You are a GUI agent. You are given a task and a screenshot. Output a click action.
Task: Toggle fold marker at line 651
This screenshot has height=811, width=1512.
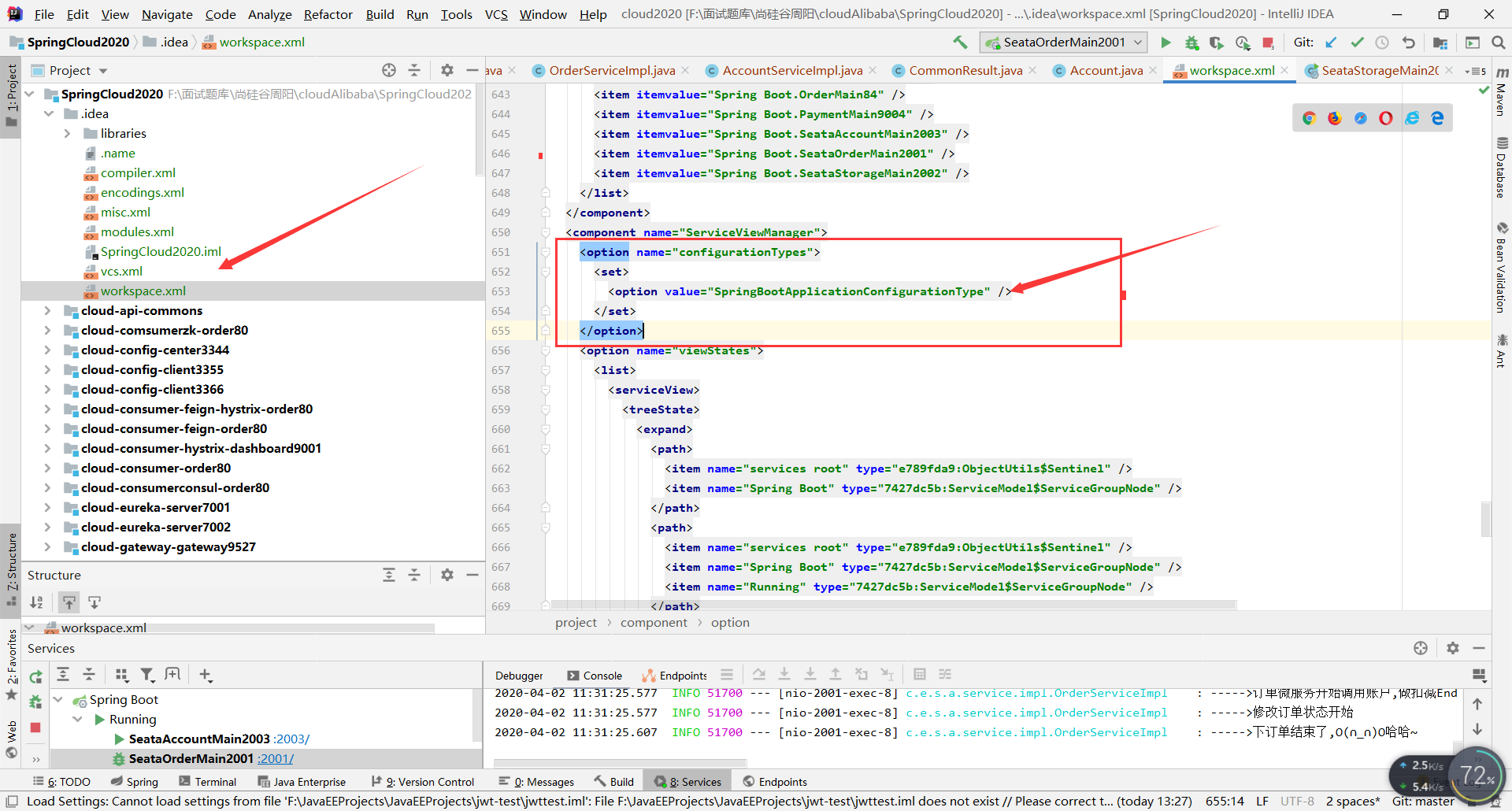coord(545,252)
